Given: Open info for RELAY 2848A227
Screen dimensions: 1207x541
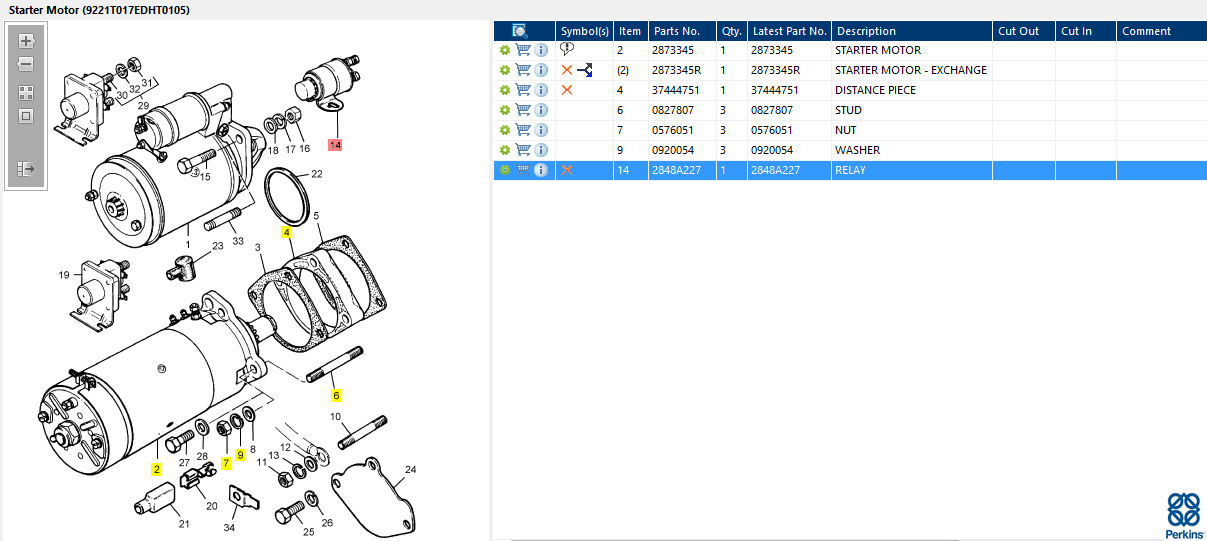Looking at the screenshot, I should 541,170.
